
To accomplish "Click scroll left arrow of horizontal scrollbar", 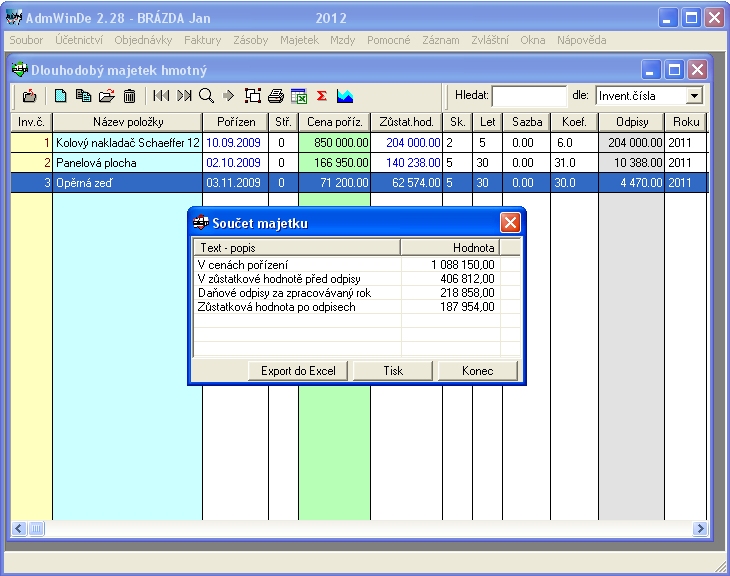I will point(19,529).
